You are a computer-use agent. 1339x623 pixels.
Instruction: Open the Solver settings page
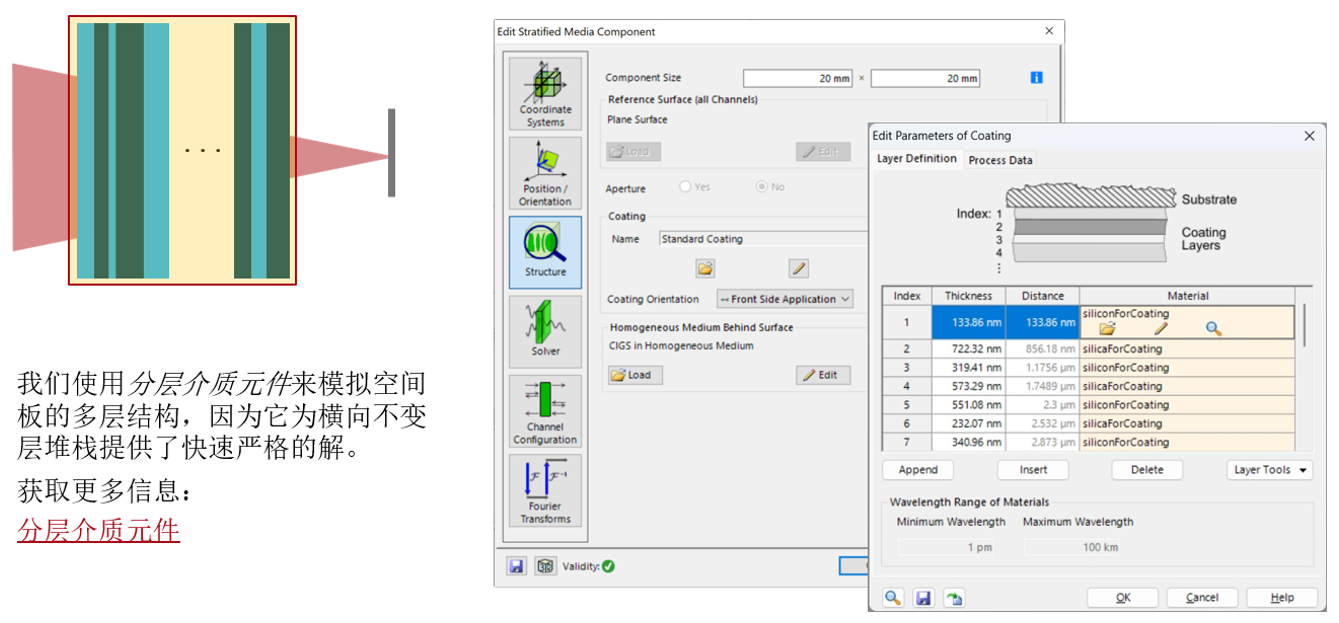pyautogui.click(x=545, y=328)
